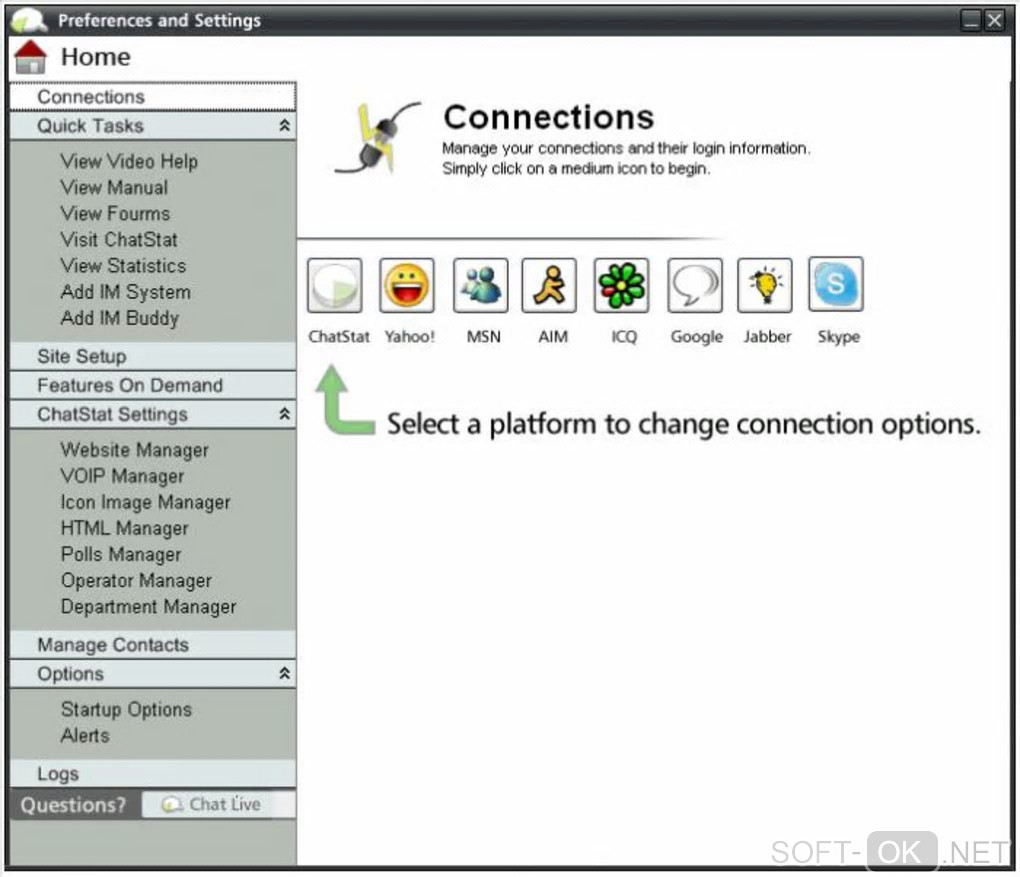
Task: Open the Alerts settings
Action: coord(85,735)
